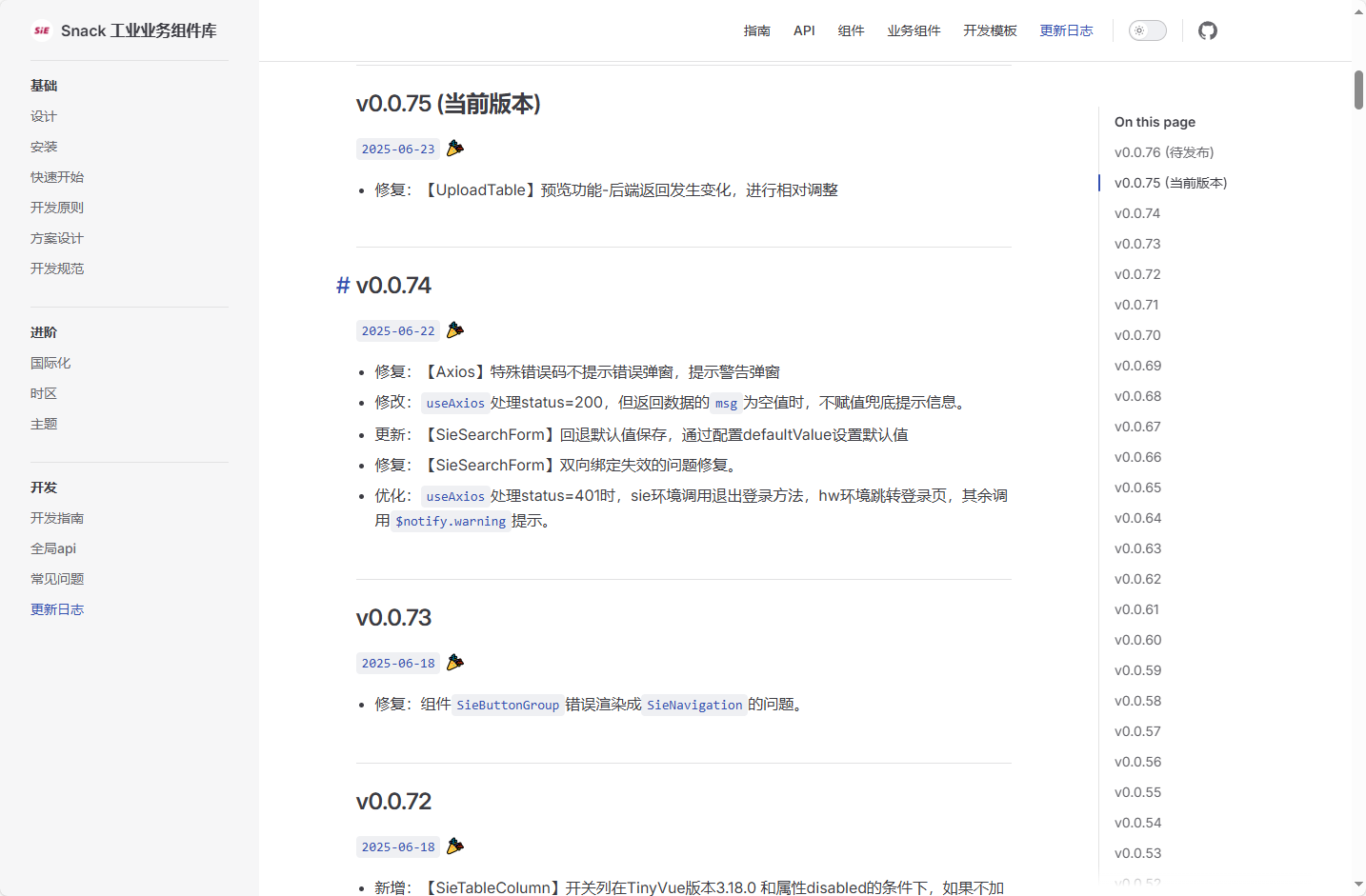Click the scrollbar down arrow
Viewport: 1366px width, 896px height.
tap(1358, 886)
